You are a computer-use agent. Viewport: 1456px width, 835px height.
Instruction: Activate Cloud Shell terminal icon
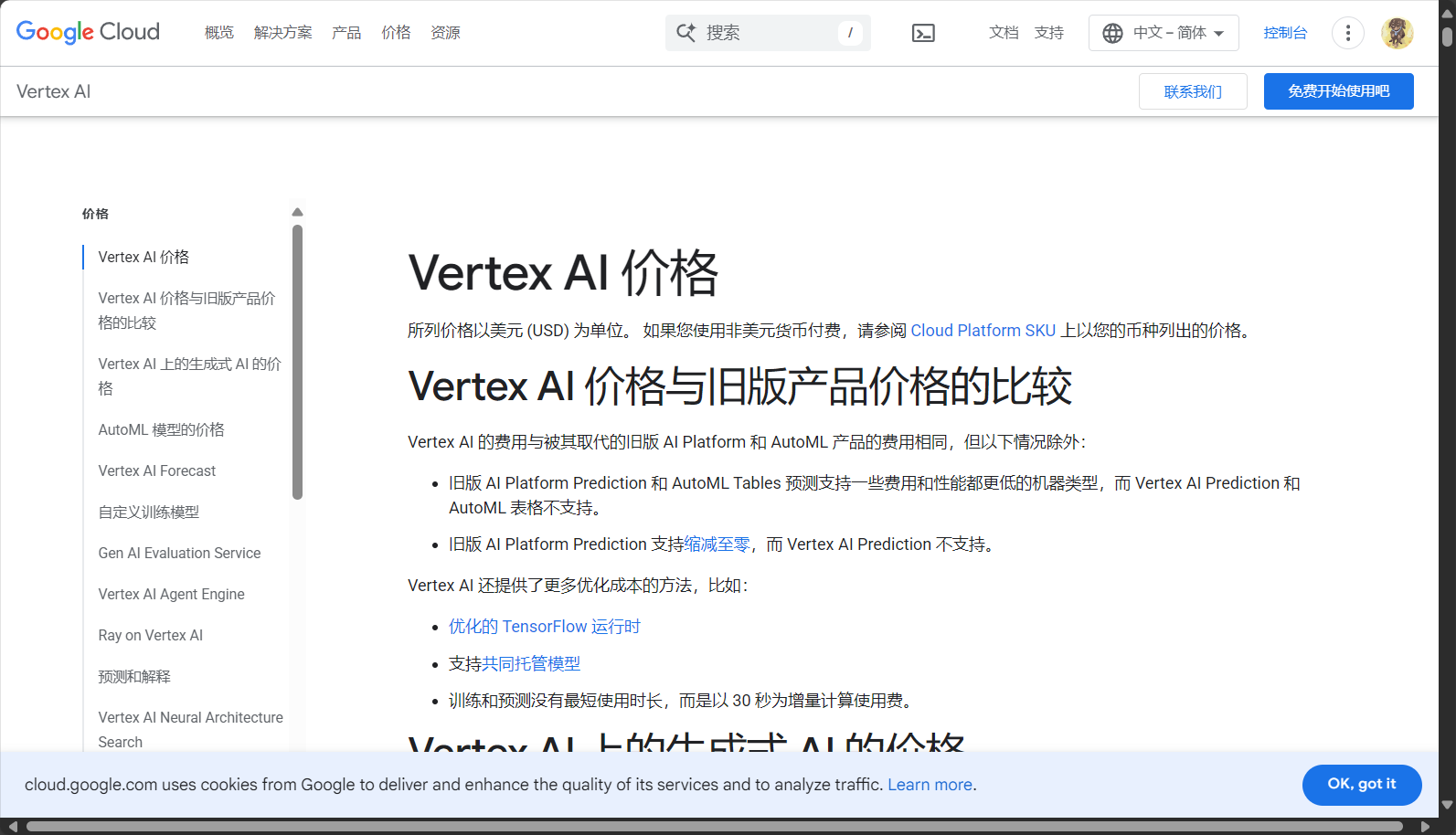[923, 34]
